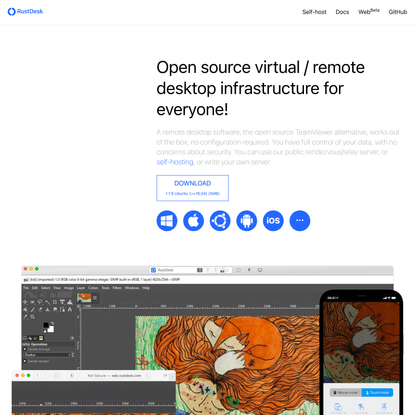Click the GIMP File menu in the screenshot

click(x=26, y=288)
